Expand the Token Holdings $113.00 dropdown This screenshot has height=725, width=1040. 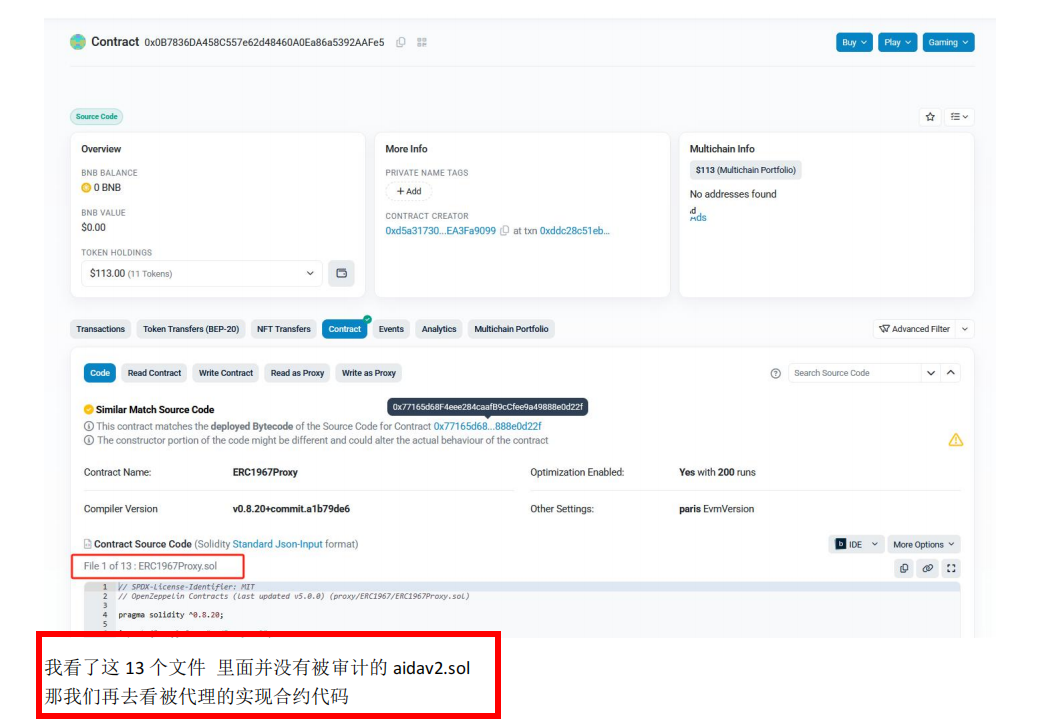point(202,273)
